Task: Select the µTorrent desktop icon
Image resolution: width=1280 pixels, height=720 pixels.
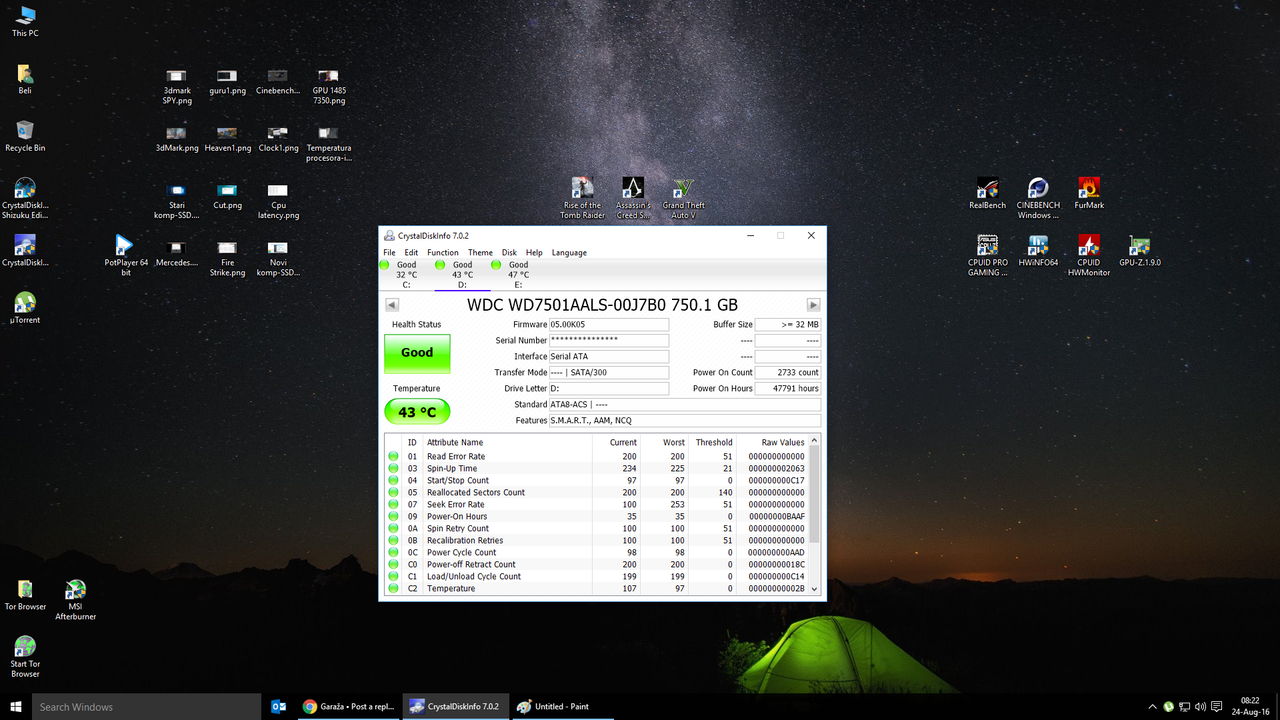Action: coord(25,308)
